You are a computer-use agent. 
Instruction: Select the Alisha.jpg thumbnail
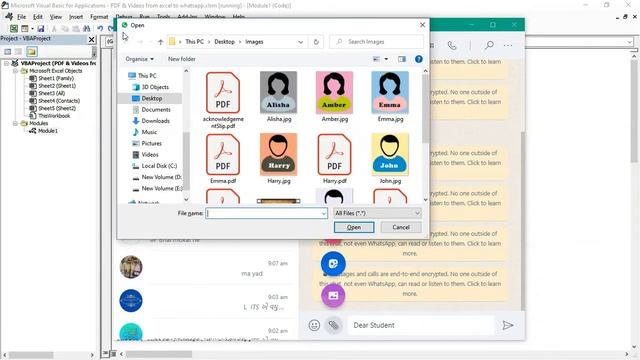(278, 93)
